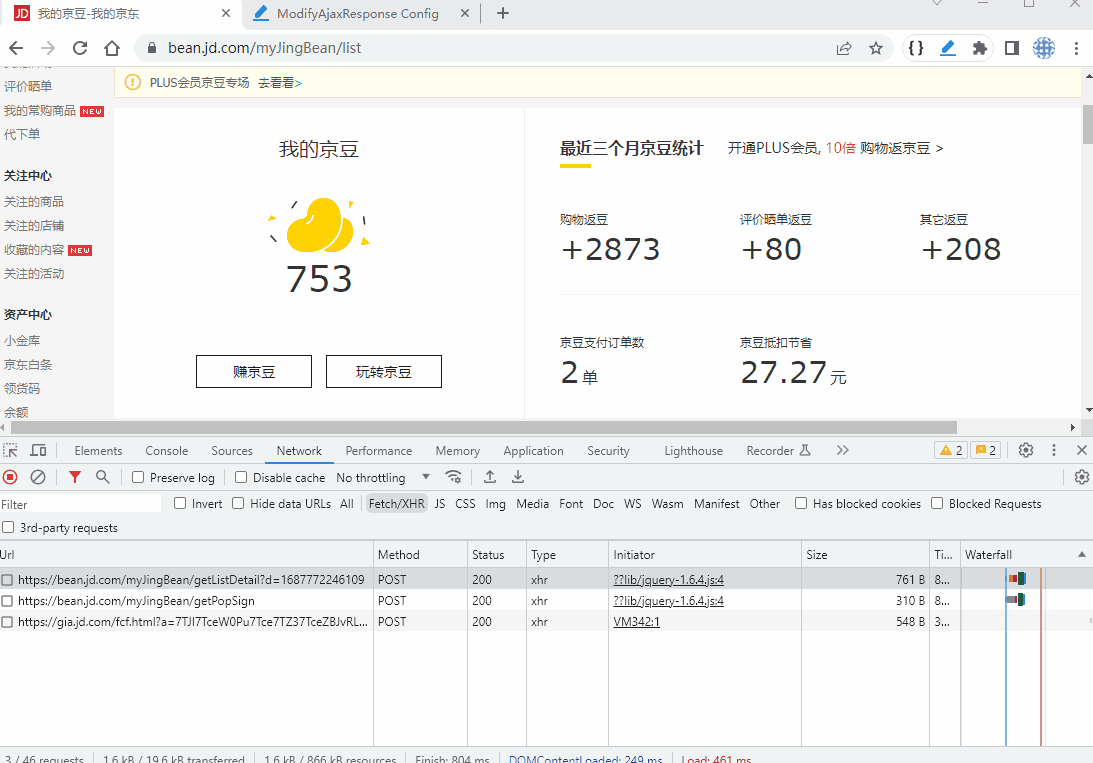Open DevTools customize three-dot menu
Viewport: 1093px width, 763px height.
[x=1054, y=450]
